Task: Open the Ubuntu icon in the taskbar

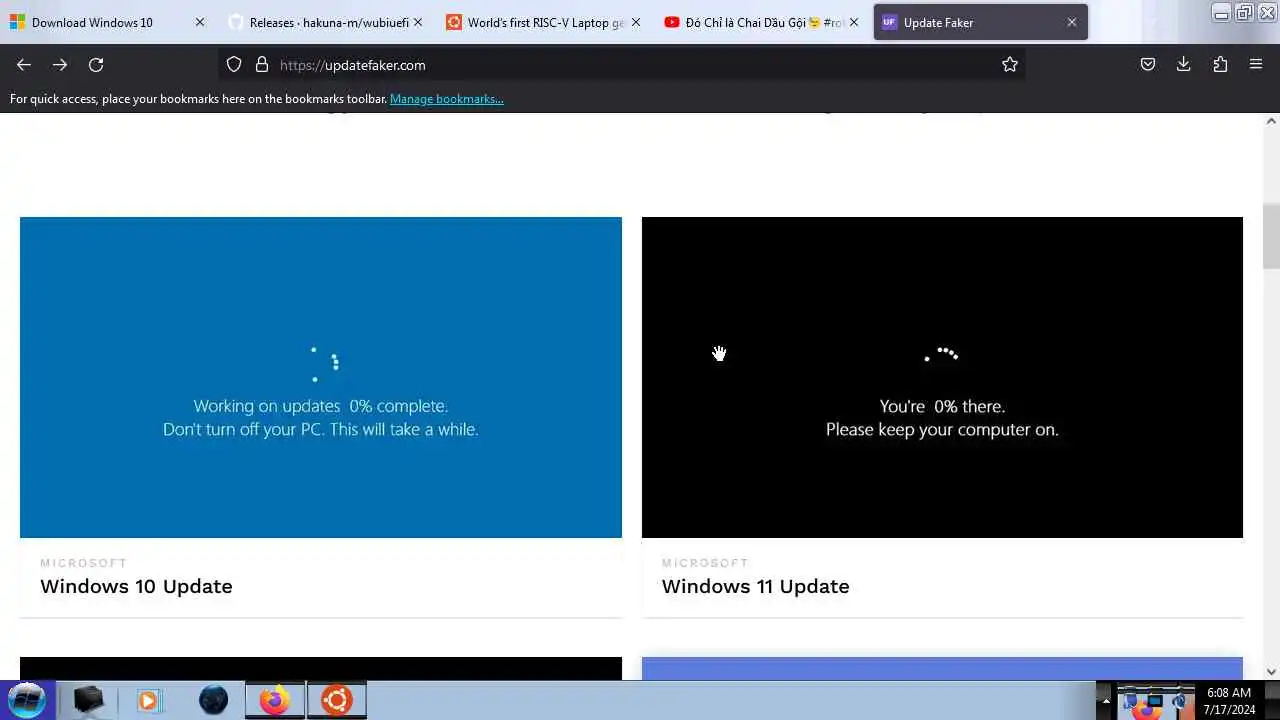Action: [336, 700]
